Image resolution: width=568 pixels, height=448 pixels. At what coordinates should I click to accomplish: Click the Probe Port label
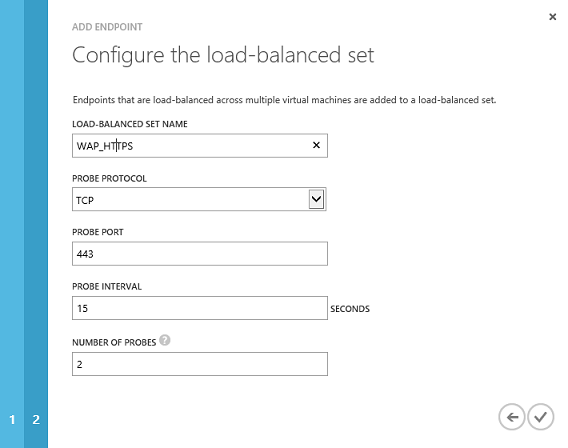tap(98, 232)
